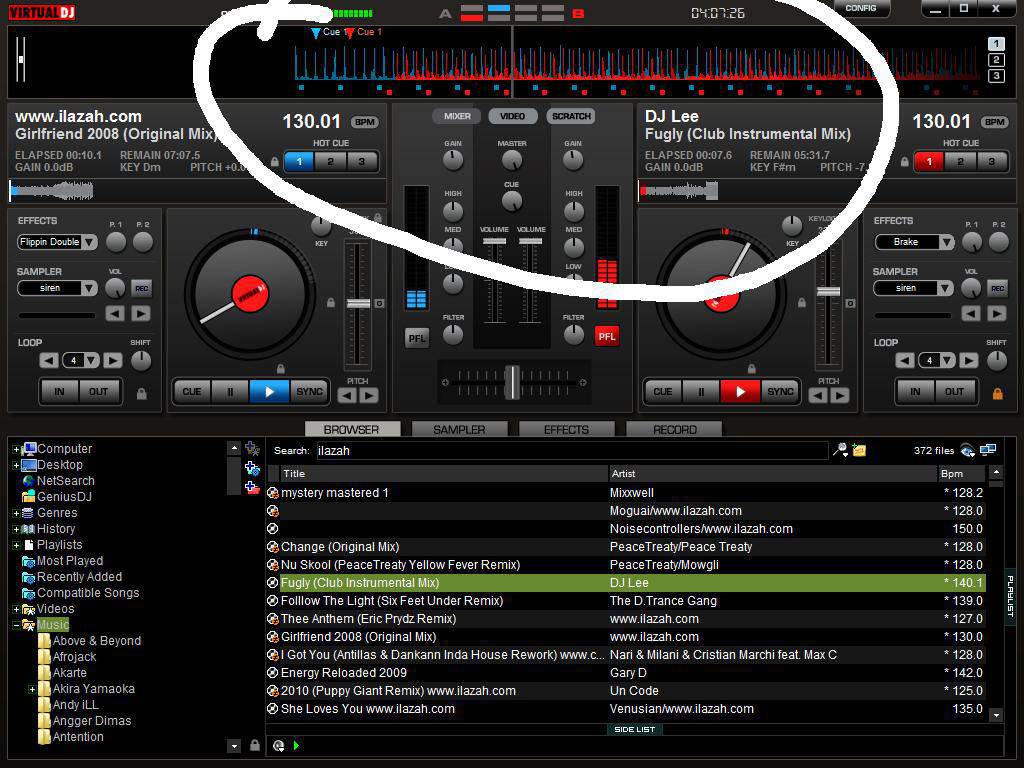Screen dimensions: 1024x768
Task: Click the BPM button on left deck
Action: tap(364, 122)
